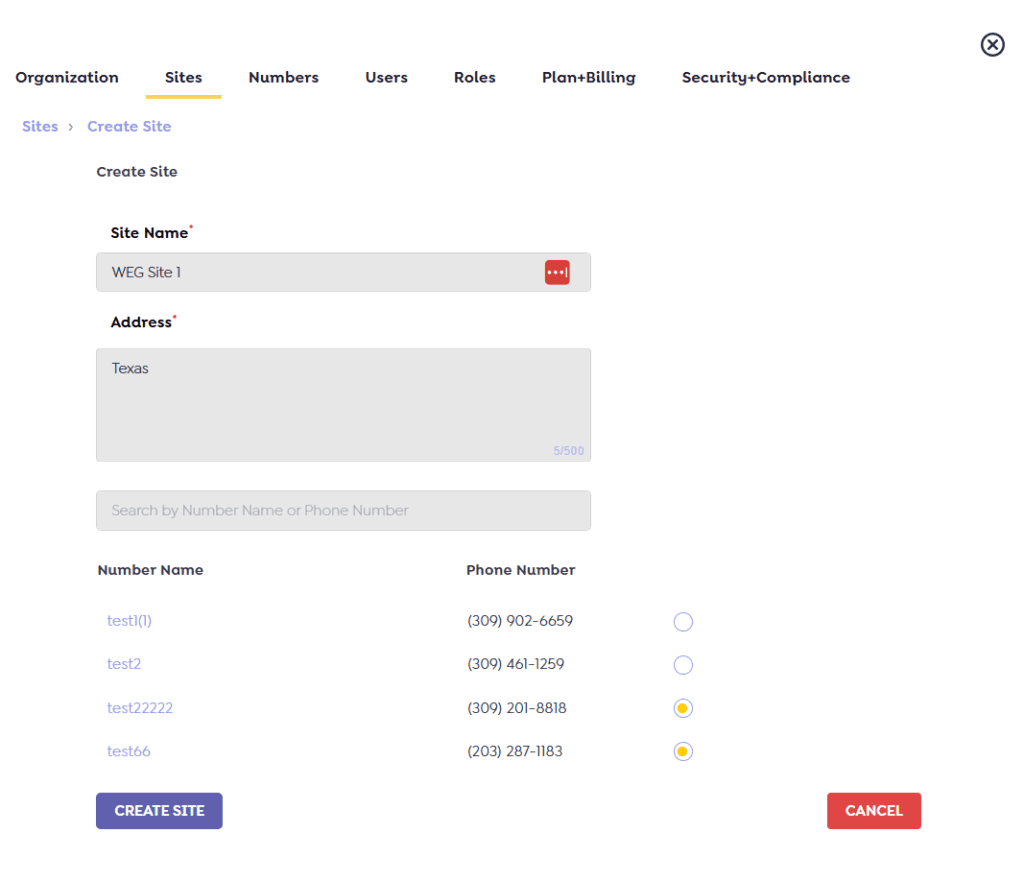Open the Roles tab

(x=474, y=77)
